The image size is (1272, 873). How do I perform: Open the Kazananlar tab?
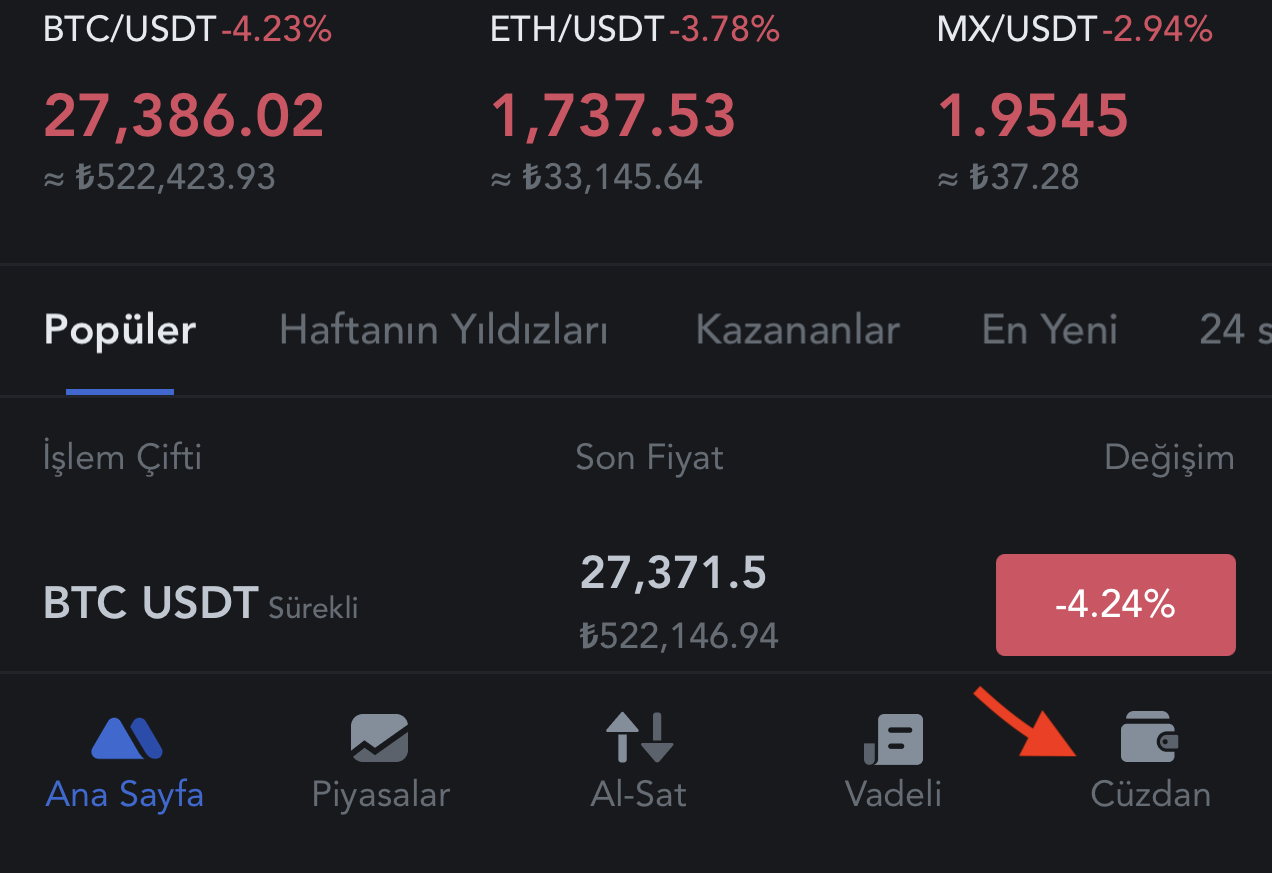(797, 329)
